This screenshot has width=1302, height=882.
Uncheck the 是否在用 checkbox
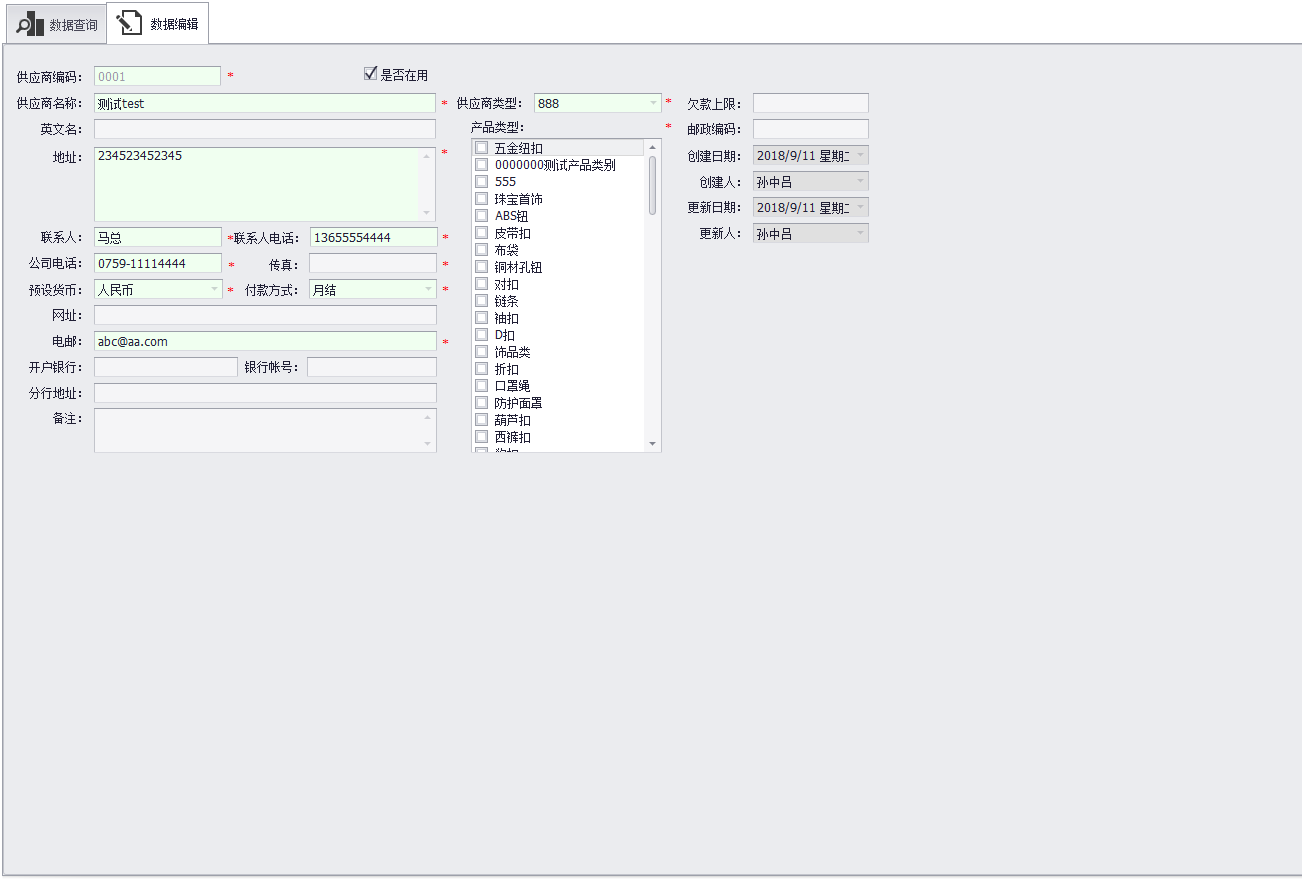pos(371,71)
